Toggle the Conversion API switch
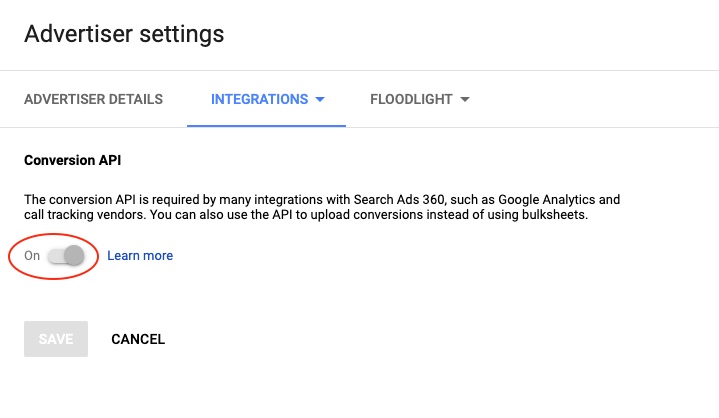This screenshot has width=719, height=418. (x=66, y=256)
